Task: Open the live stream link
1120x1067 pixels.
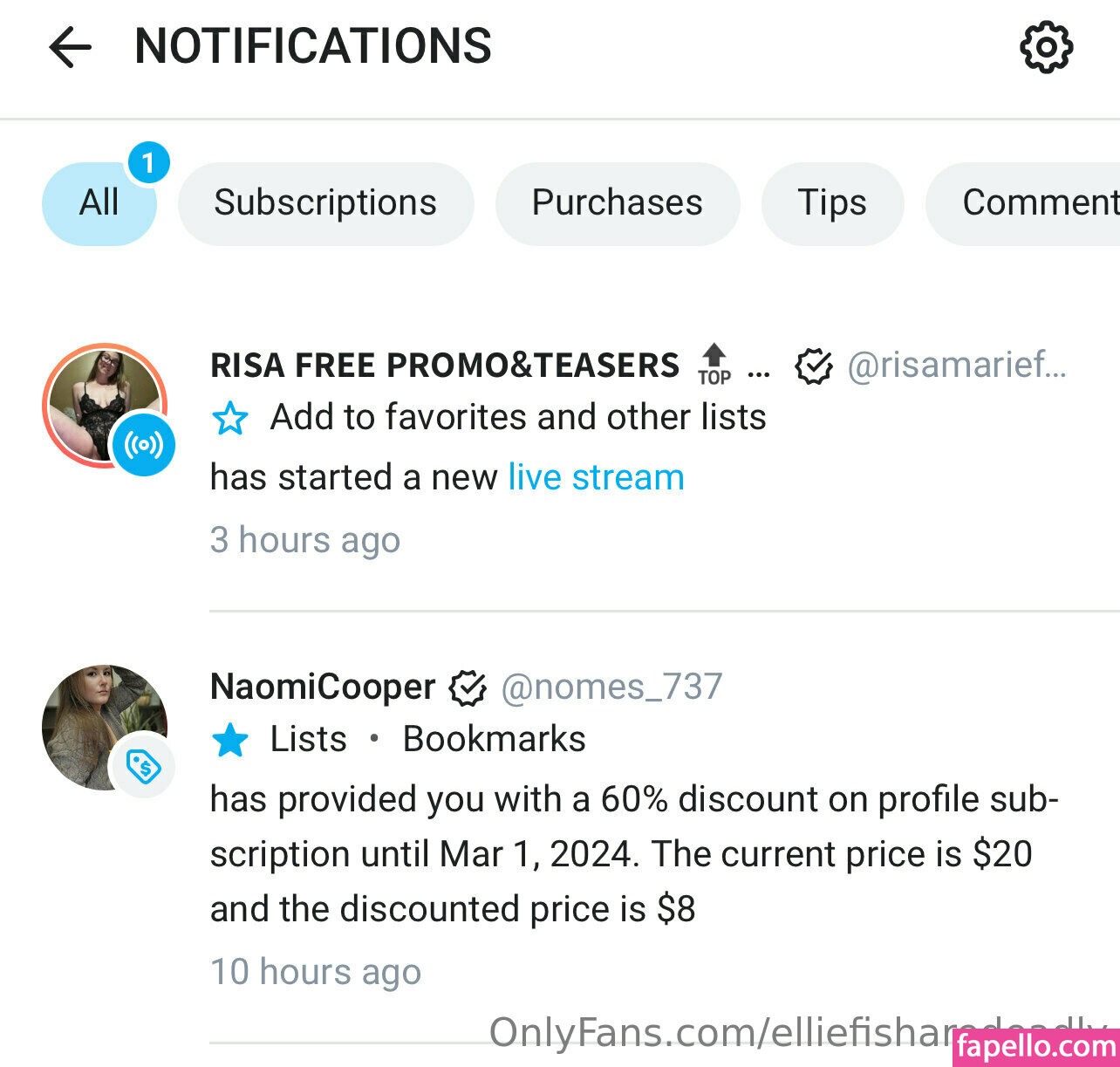Action: (596, 478)
